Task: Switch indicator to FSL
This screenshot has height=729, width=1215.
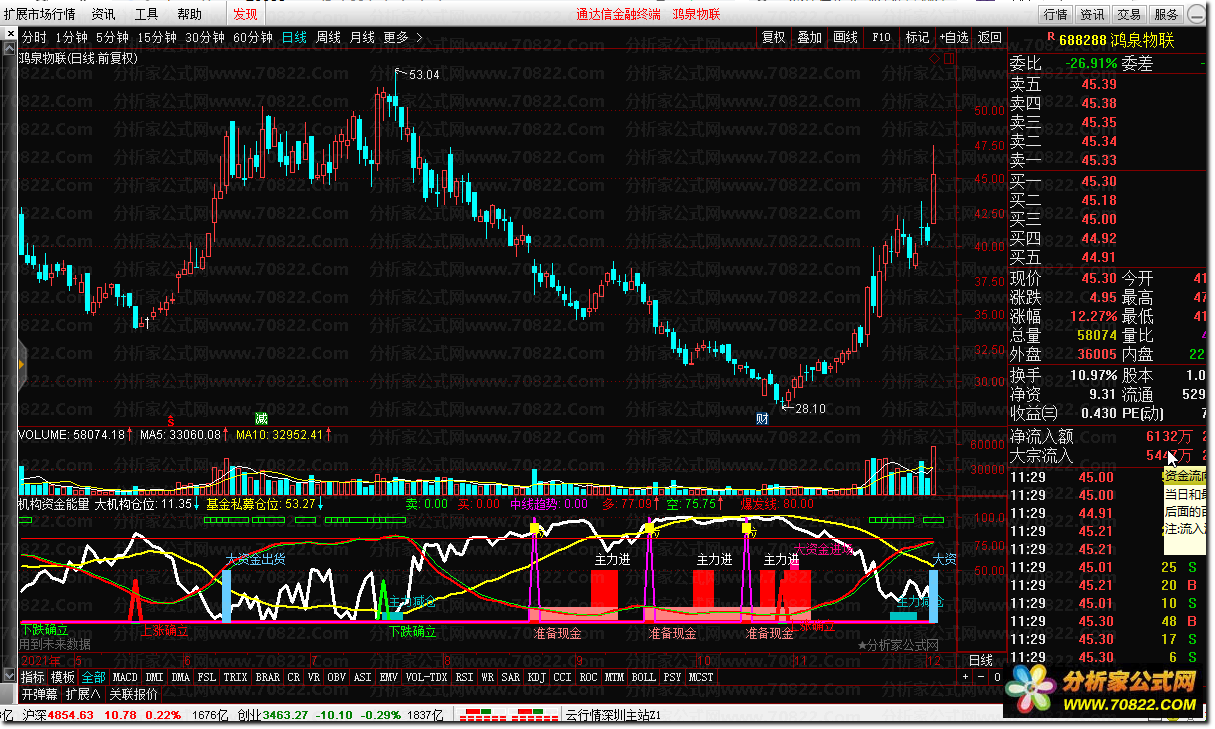Action: pos(207,677)
